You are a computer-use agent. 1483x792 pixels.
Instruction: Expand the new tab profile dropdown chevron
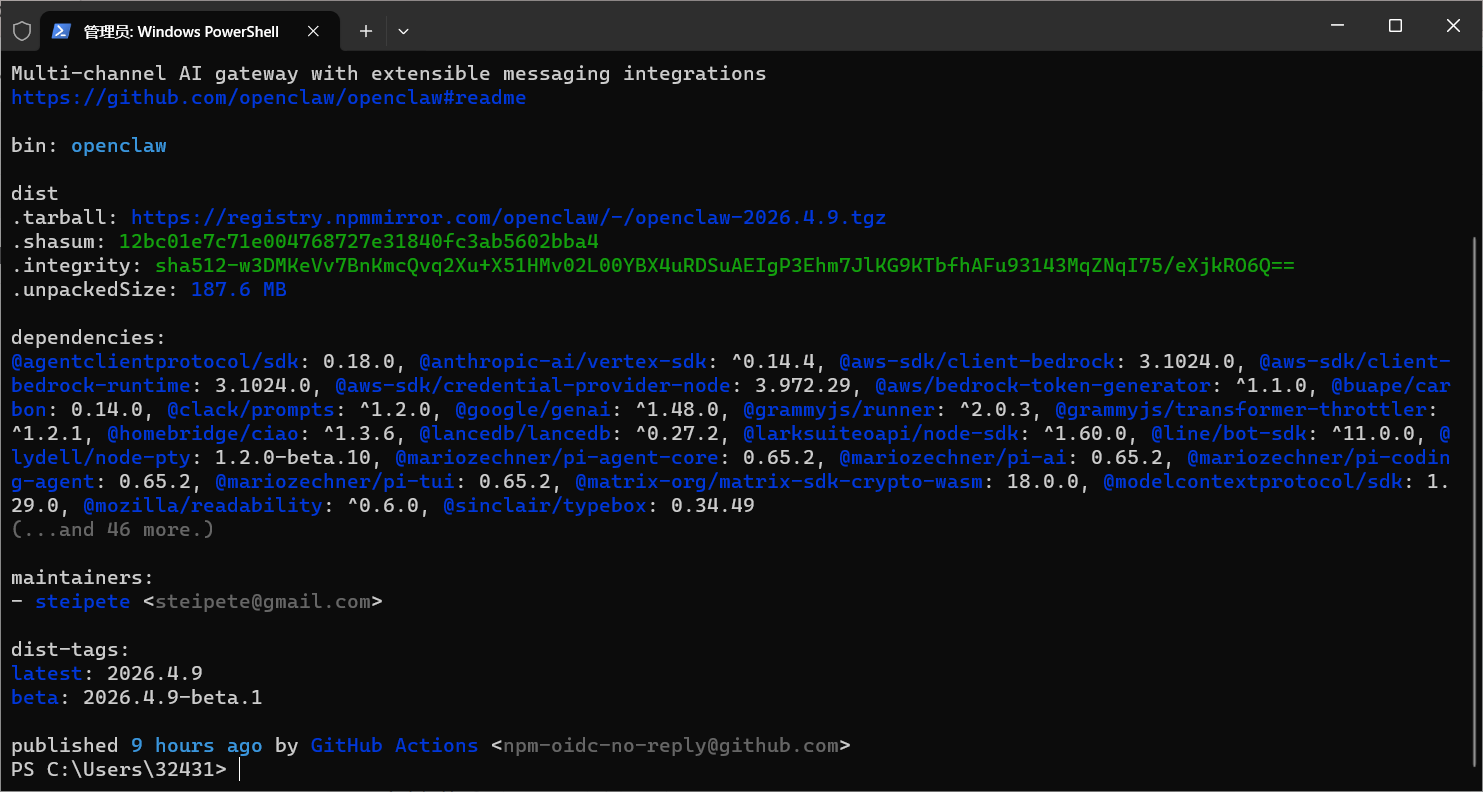coord(403,31)
